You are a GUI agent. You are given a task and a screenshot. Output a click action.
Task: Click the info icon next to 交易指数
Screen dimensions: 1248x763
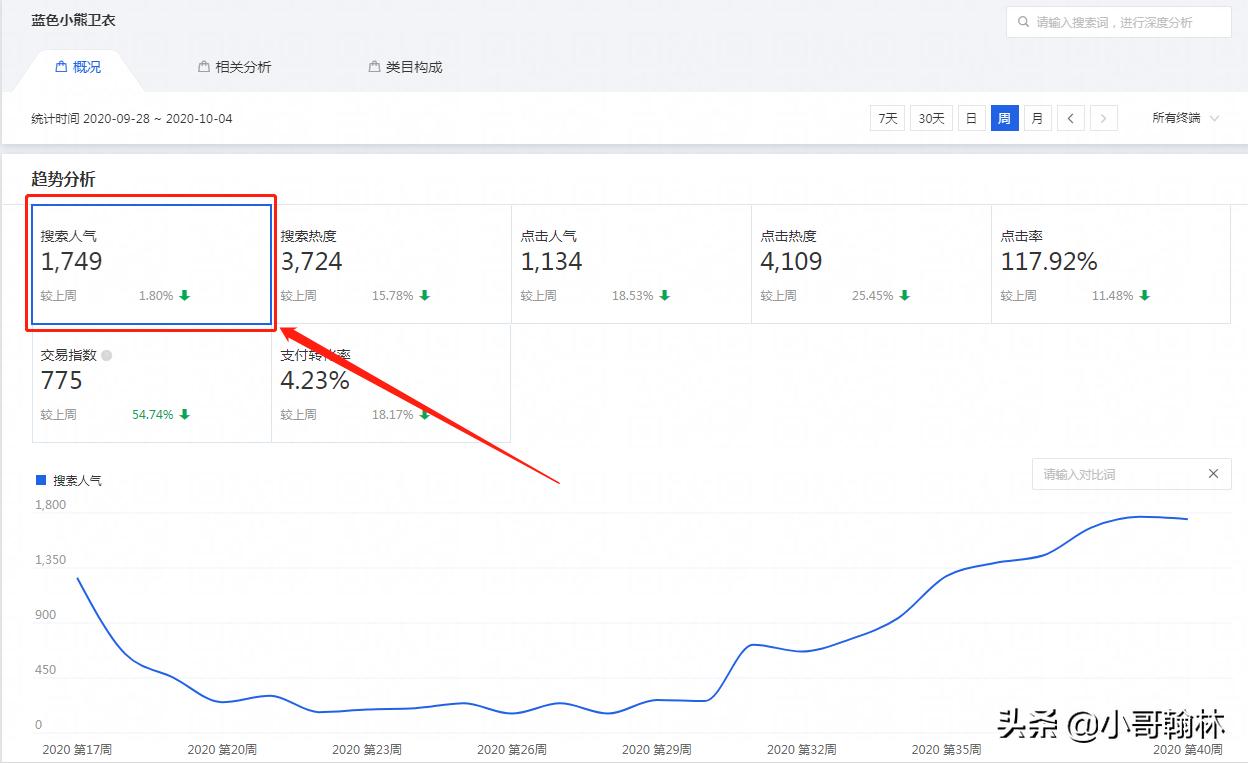(x=106, y=354)
